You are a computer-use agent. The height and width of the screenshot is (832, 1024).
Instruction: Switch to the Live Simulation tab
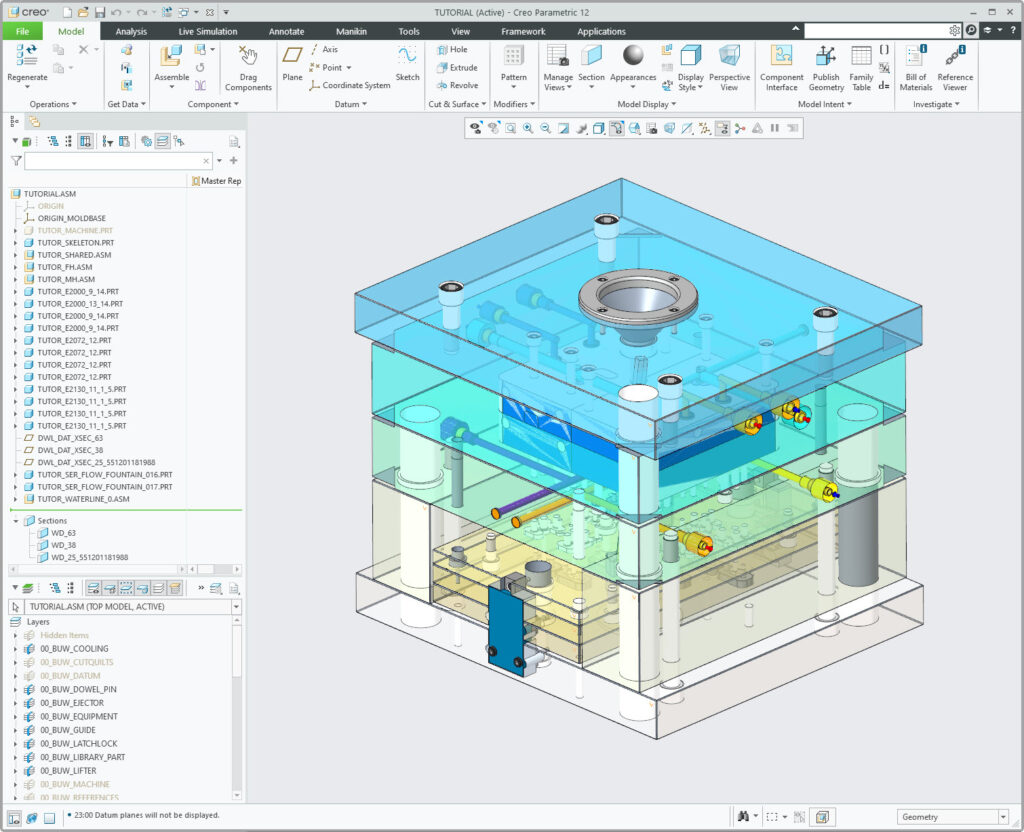[x=208, y=31]
